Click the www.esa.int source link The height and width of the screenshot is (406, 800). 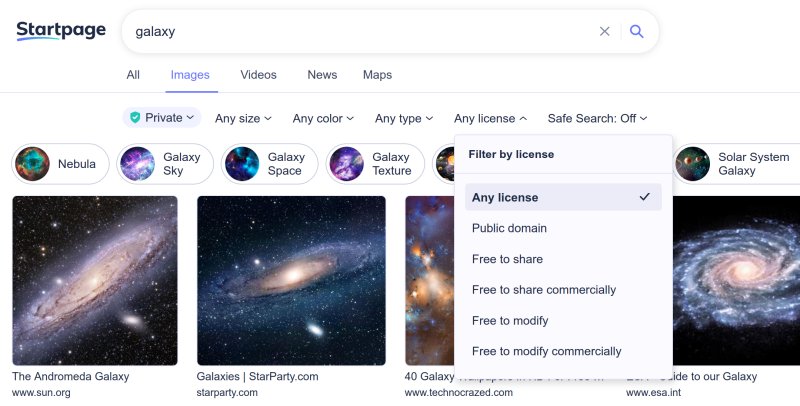pyautogui.click(x=654, y=393)
